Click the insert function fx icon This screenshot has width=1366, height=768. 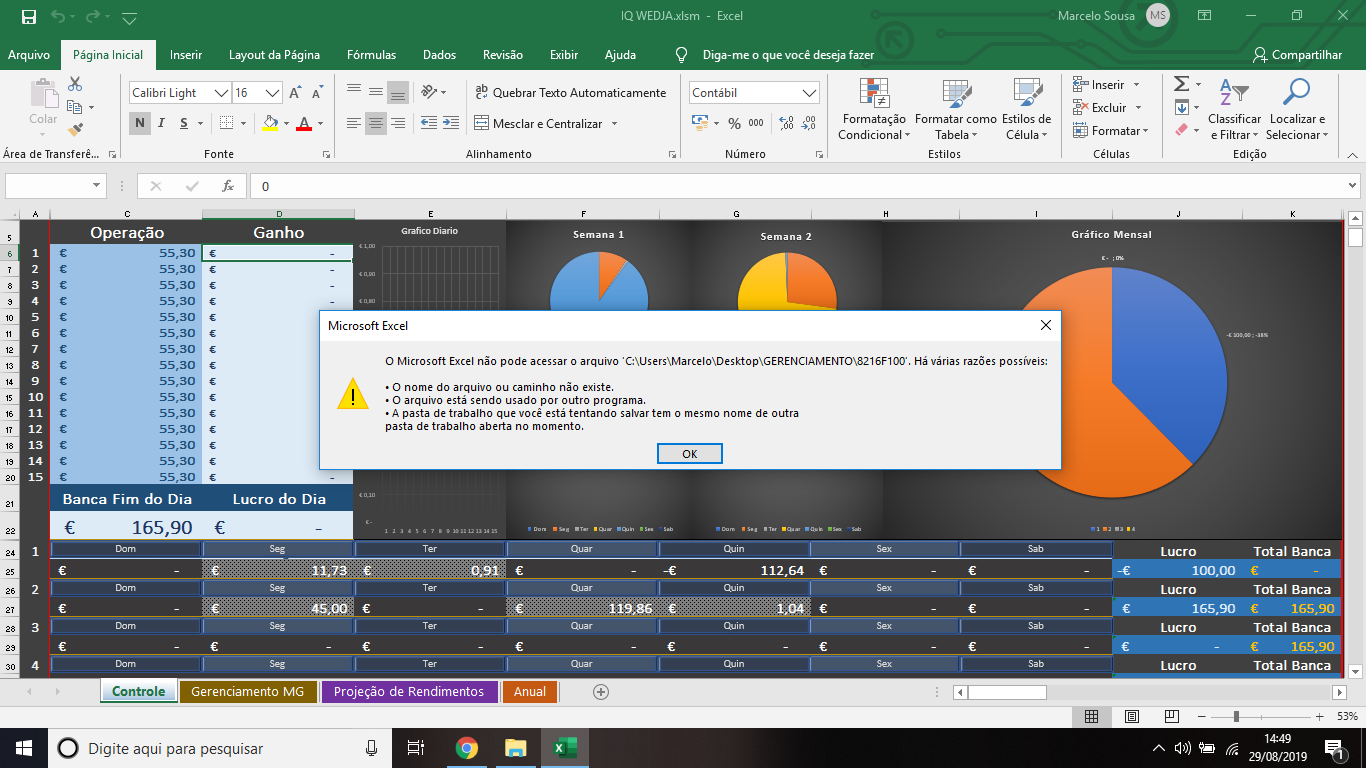228,186
